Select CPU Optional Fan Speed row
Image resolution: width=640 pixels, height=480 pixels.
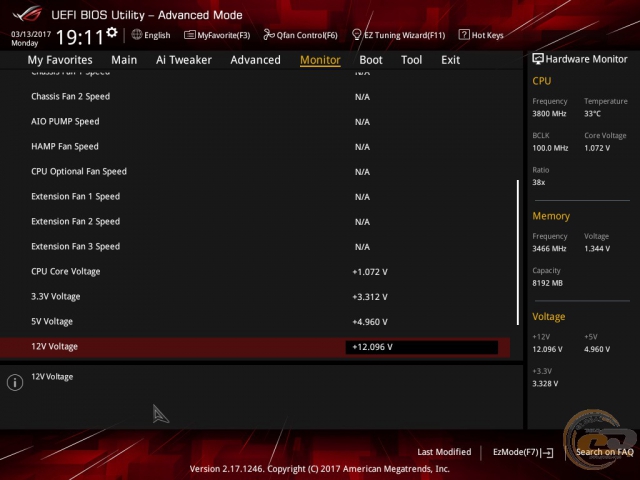pos(255,172)
